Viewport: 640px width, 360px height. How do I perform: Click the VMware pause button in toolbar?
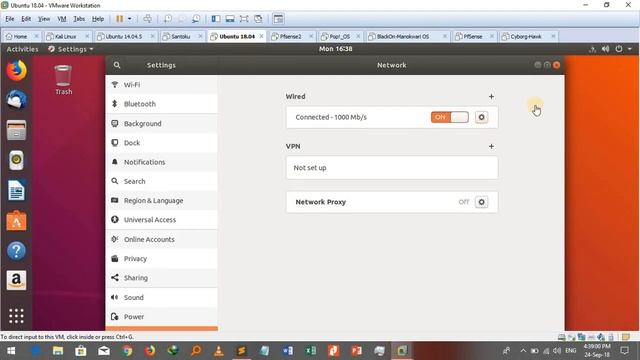click(120, 19)
